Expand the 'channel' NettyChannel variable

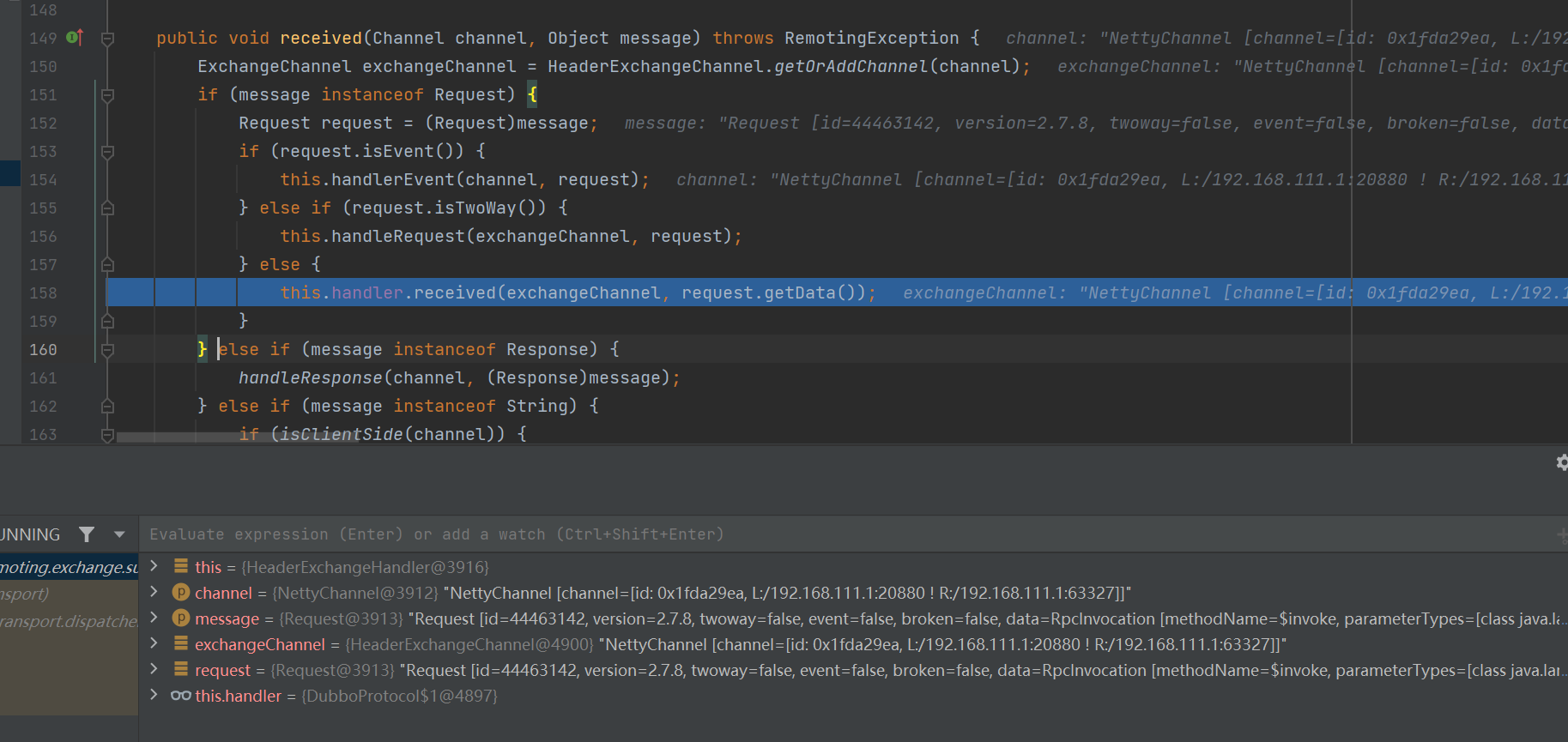[x=154, y=592]
